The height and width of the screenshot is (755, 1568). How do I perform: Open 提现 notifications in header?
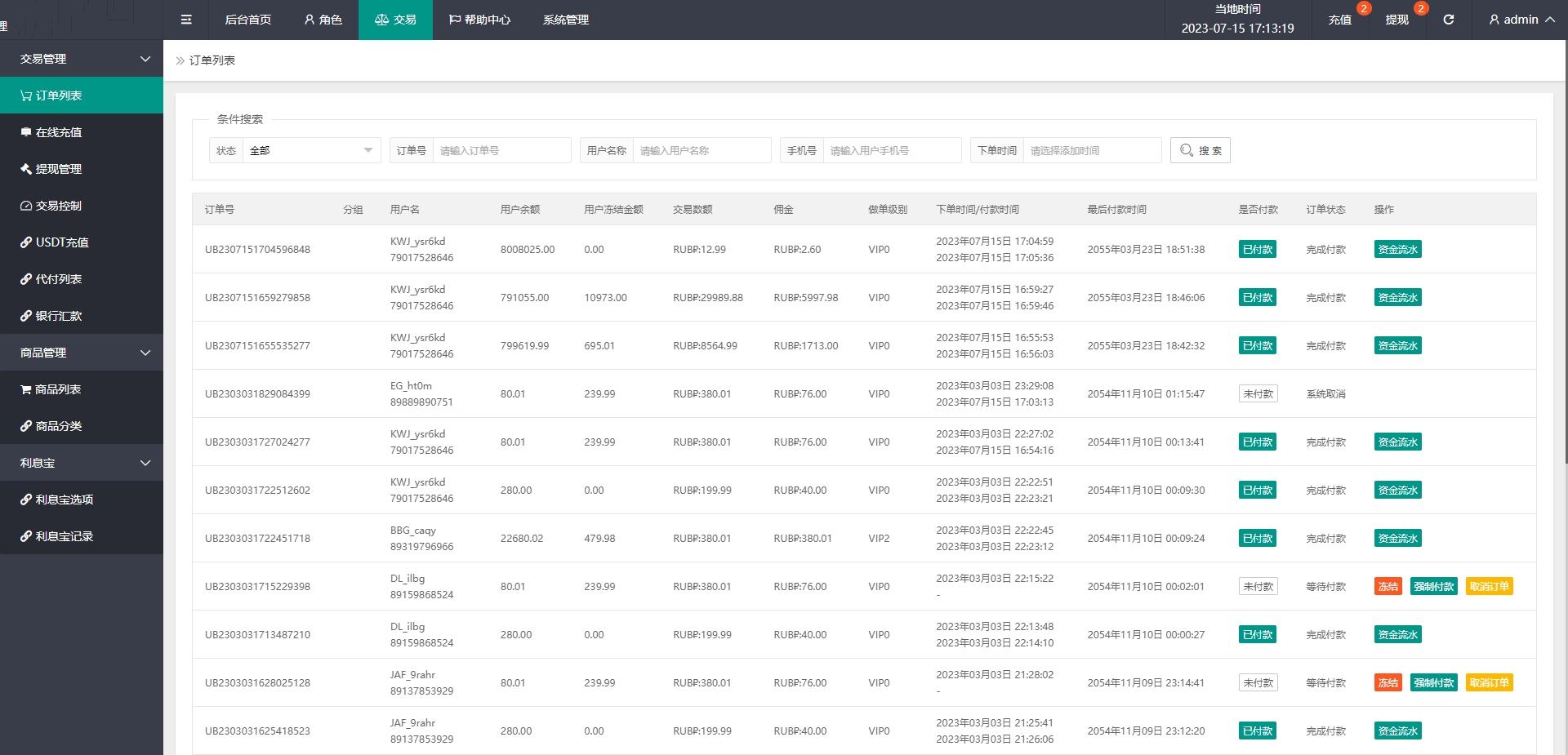coord(1396,20)
